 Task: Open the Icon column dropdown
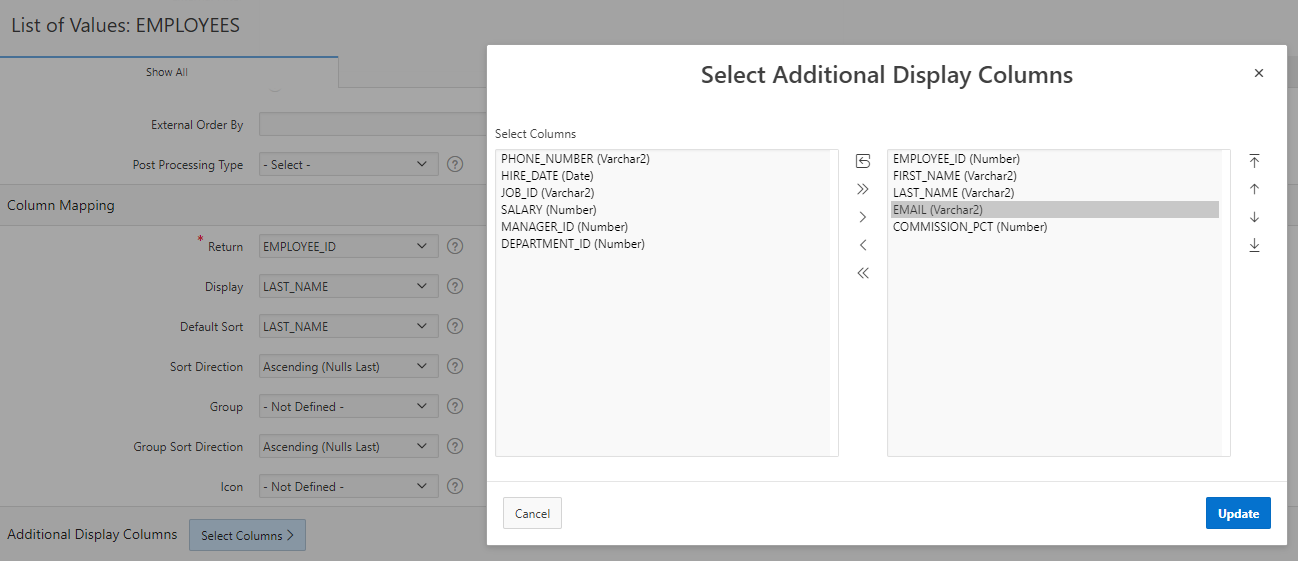click(348, 486)
